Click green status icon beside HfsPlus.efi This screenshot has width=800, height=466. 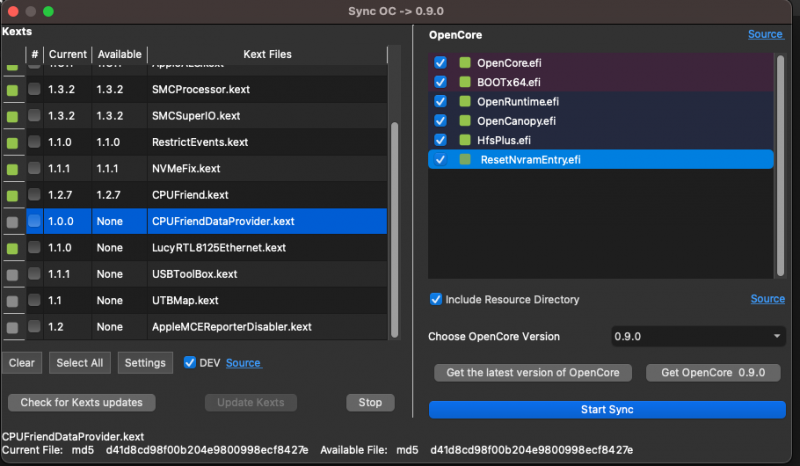465,140
